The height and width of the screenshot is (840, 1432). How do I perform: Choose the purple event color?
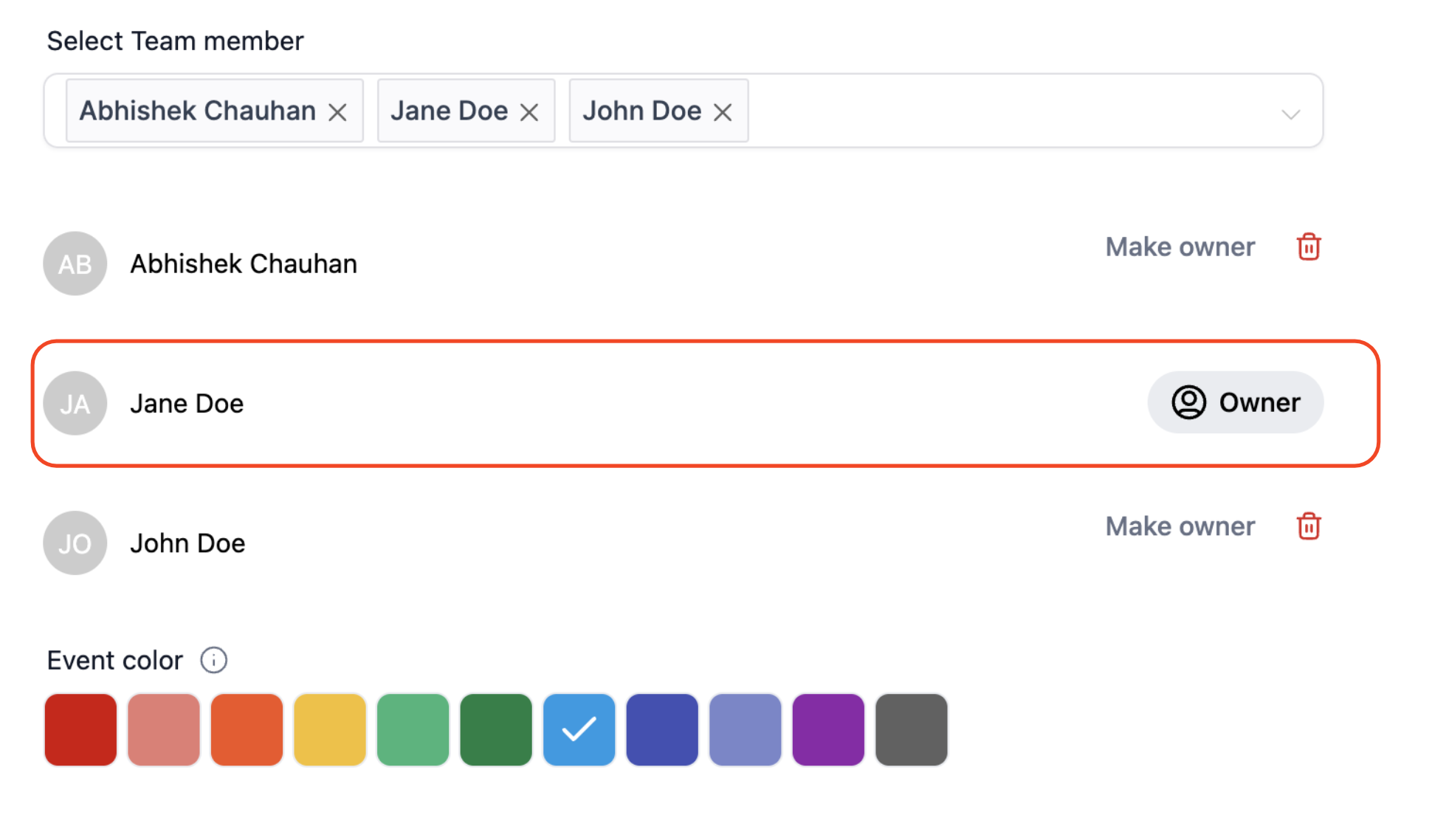point(828,729)
